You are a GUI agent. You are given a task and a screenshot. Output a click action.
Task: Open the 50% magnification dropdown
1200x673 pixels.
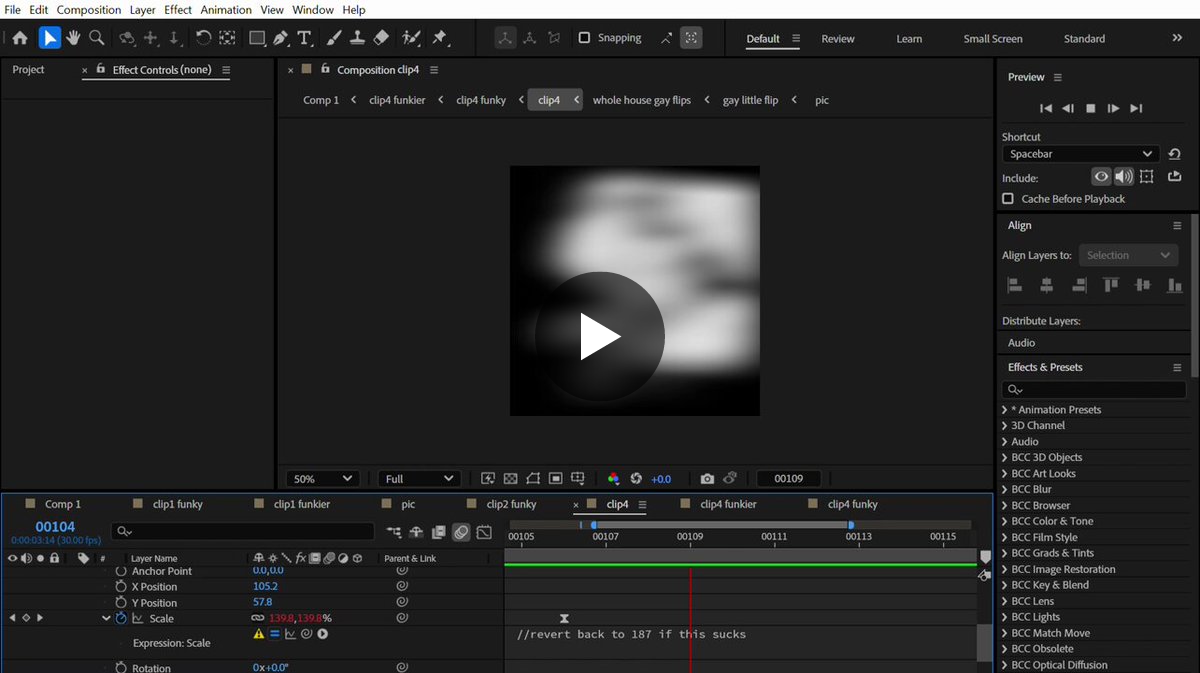point(322,479)
